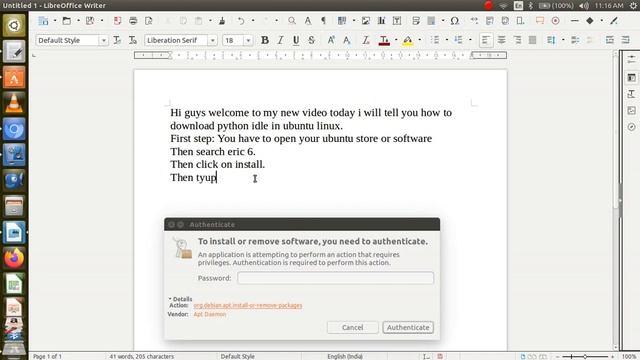Insert special character Omega icon
Viewport: 640px width, 360px height.
pyautogui.click(x=455, y=21)
